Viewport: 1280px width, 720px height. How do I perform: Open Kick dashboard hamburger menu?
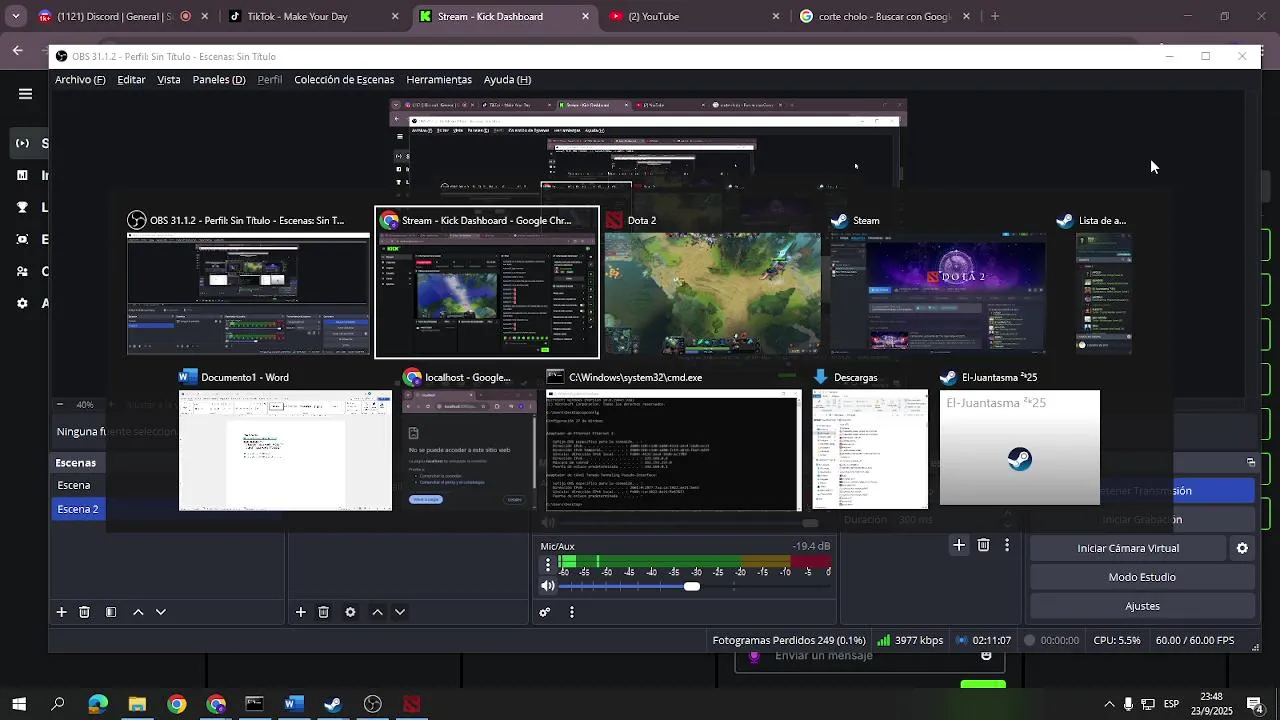(x=25, y=94)
